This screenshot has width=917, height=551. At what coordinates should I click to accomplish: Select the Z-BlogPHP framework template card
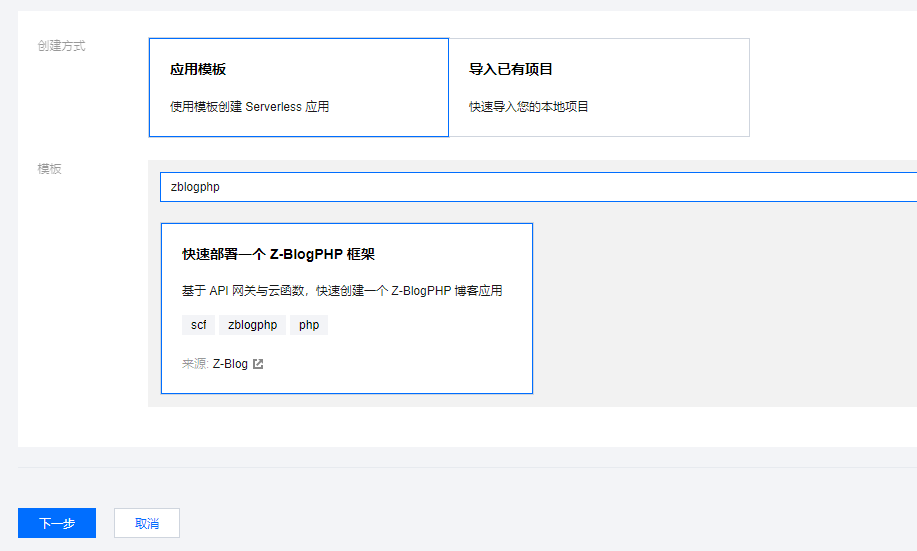(x=347, y=308)
